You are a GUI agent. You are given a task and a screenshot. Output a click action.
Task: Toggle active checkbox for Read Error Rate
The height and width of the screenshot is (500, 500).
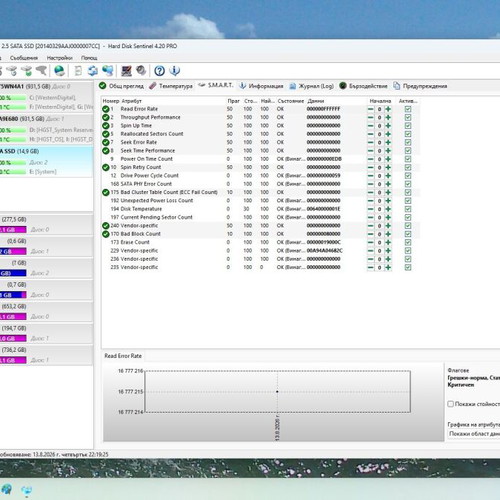(x=408, y=109)
